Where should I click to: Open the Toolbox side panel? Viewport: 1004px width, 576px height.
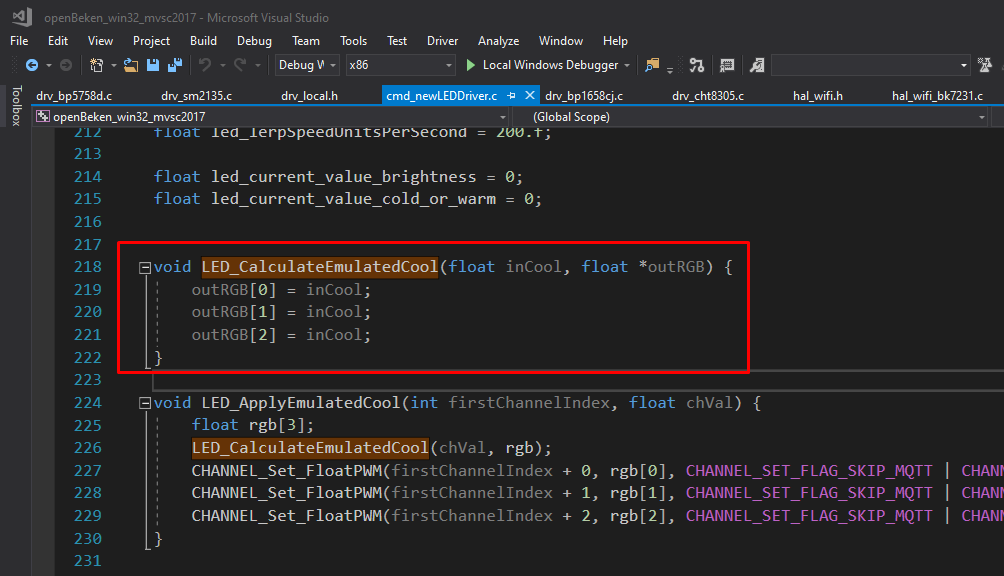click(17, 106)
